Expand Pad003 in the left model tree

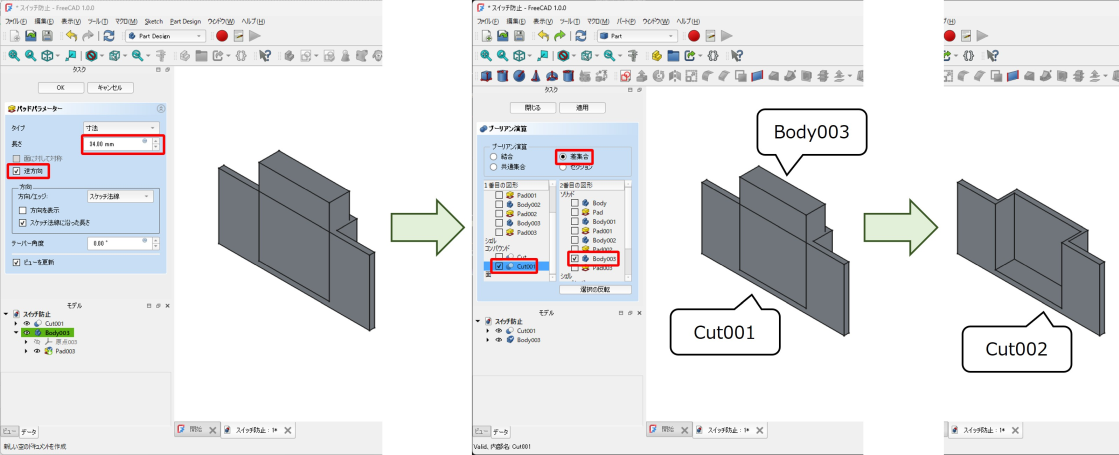(26, 351)
